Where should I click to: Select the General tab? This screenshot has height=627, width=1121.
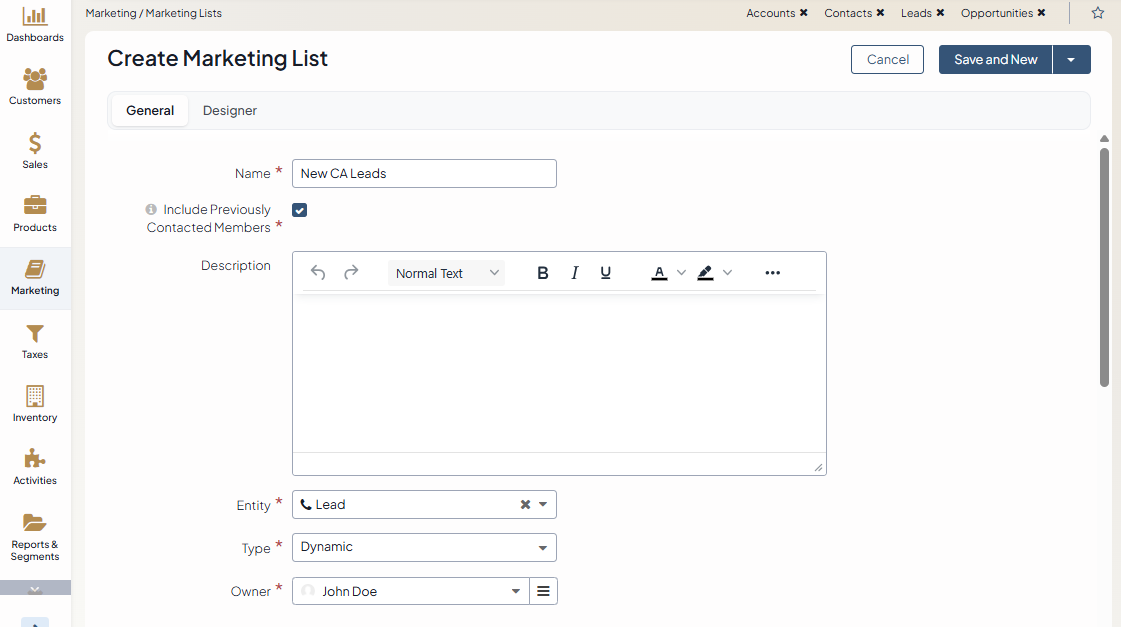coord(150,111)
